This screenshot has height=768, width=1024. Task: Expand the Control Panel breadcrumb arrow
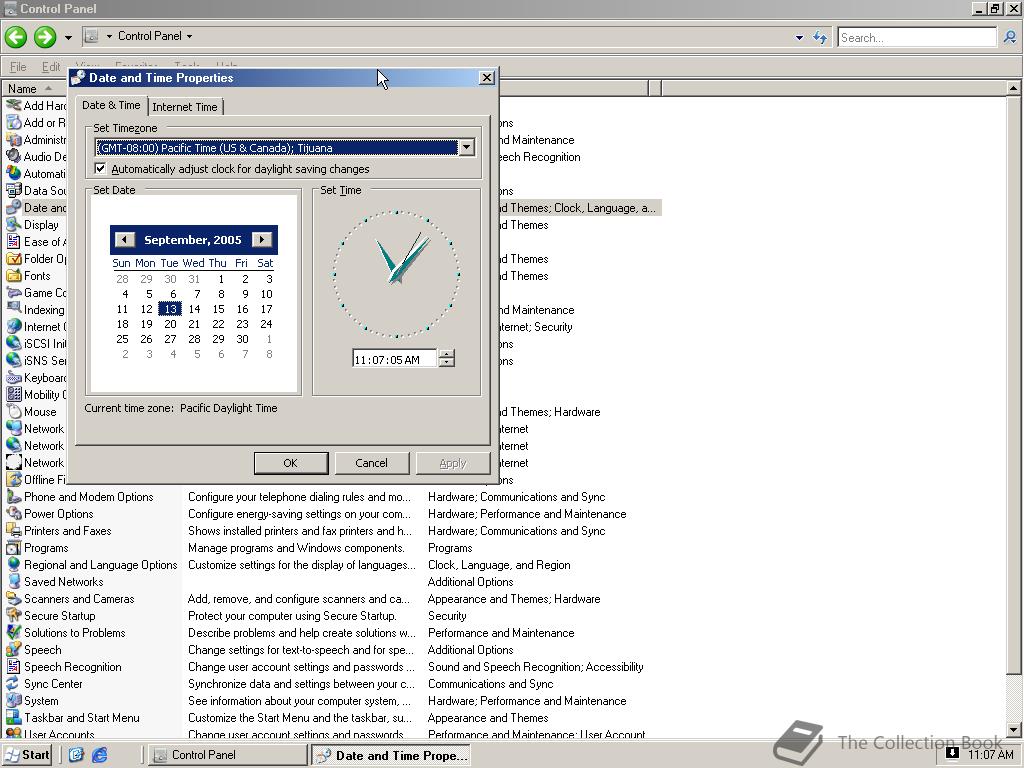coord(189,37)
